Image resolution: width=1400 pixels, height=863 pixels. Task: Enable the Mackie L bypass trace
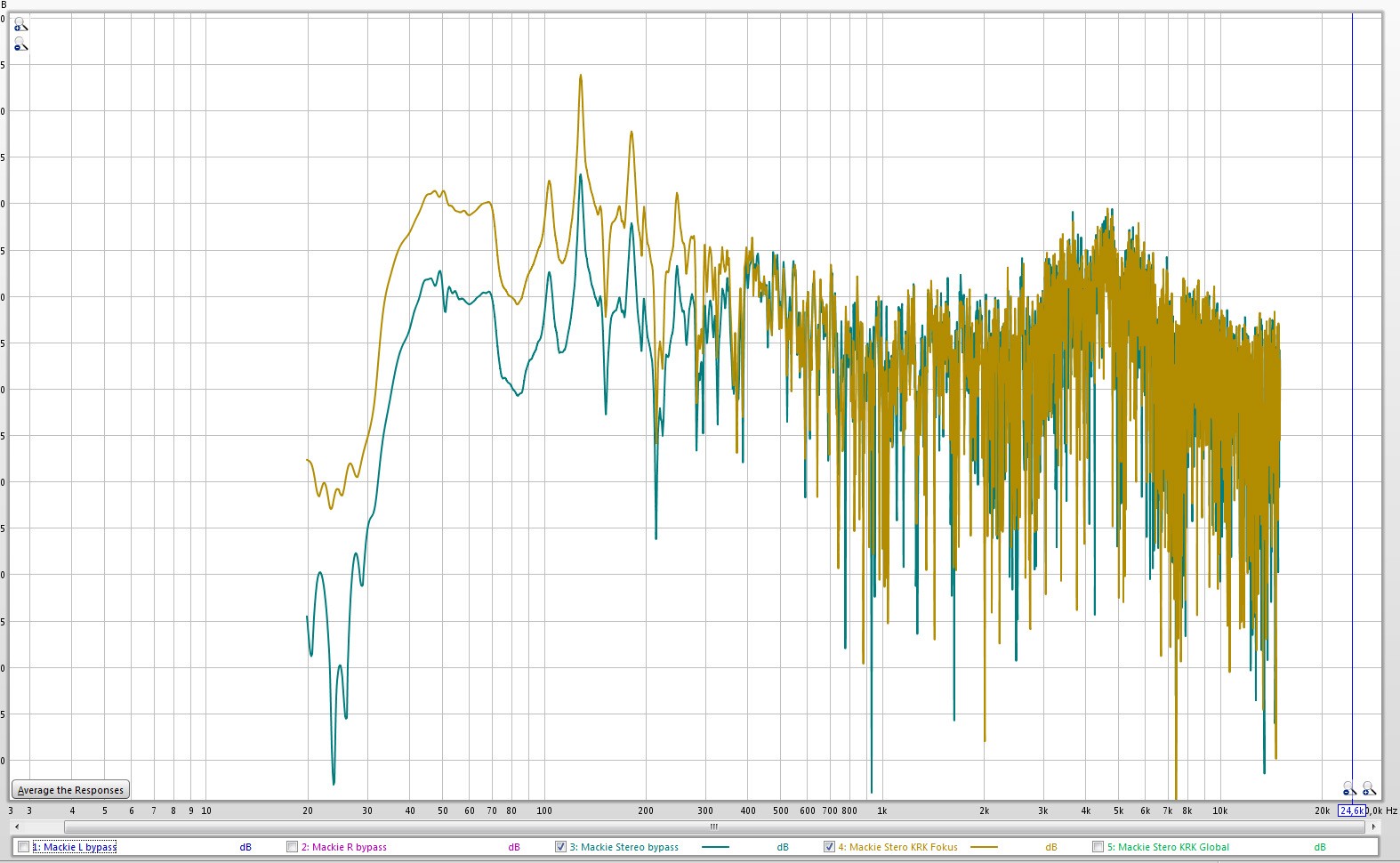click(24, 847)
